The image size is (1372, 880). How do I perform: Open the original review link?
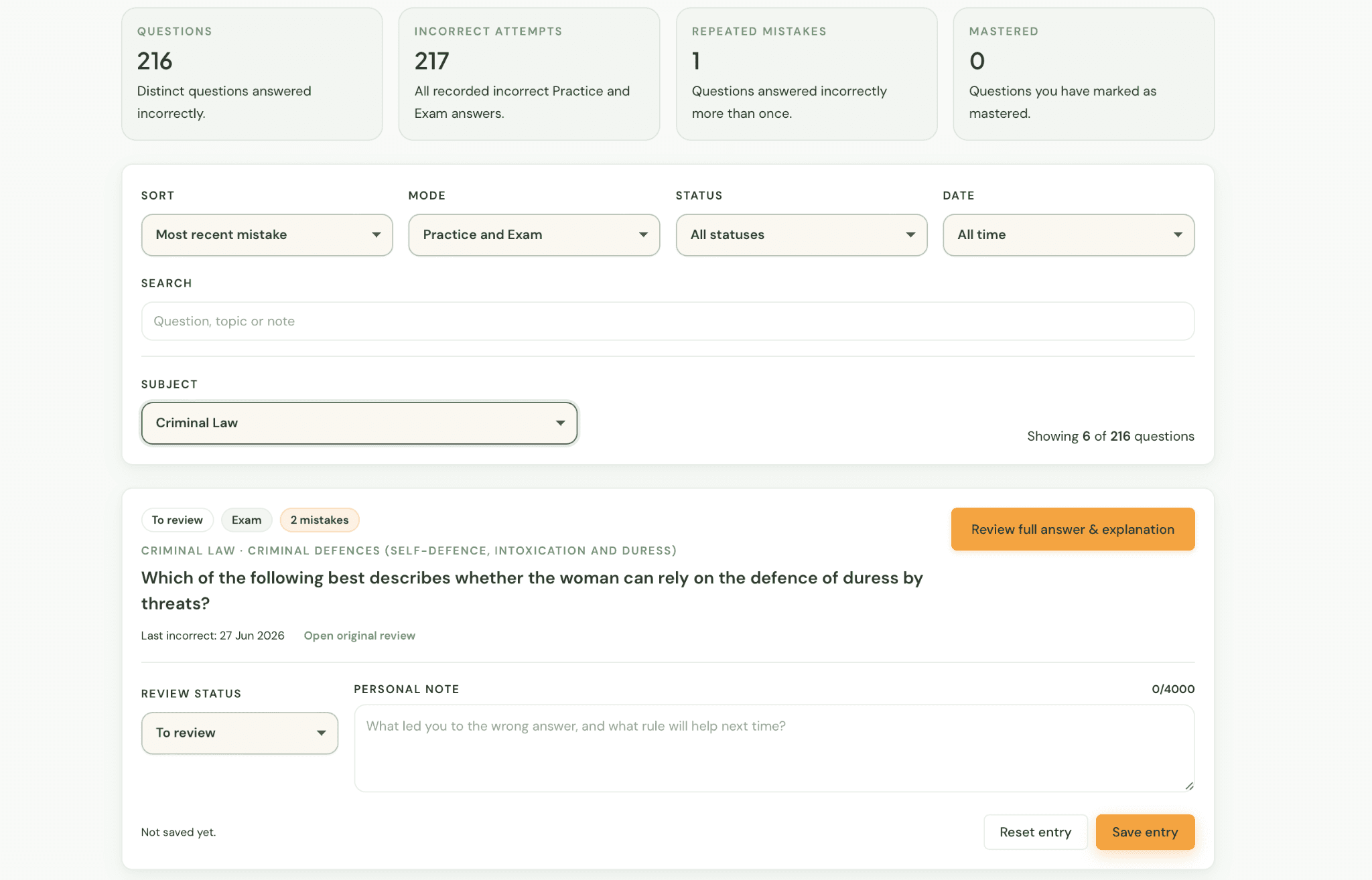(x=359, y=636)
